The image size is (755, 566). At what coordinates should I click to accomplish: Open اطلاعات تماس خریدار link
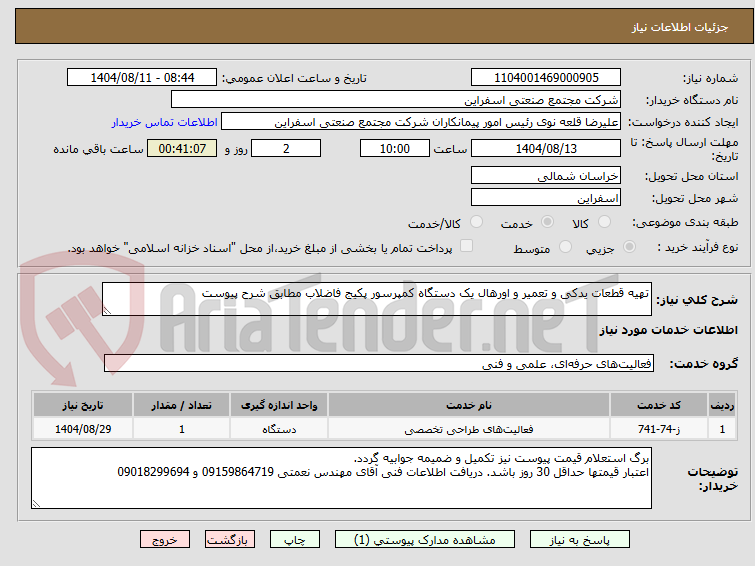coord(165,122)
